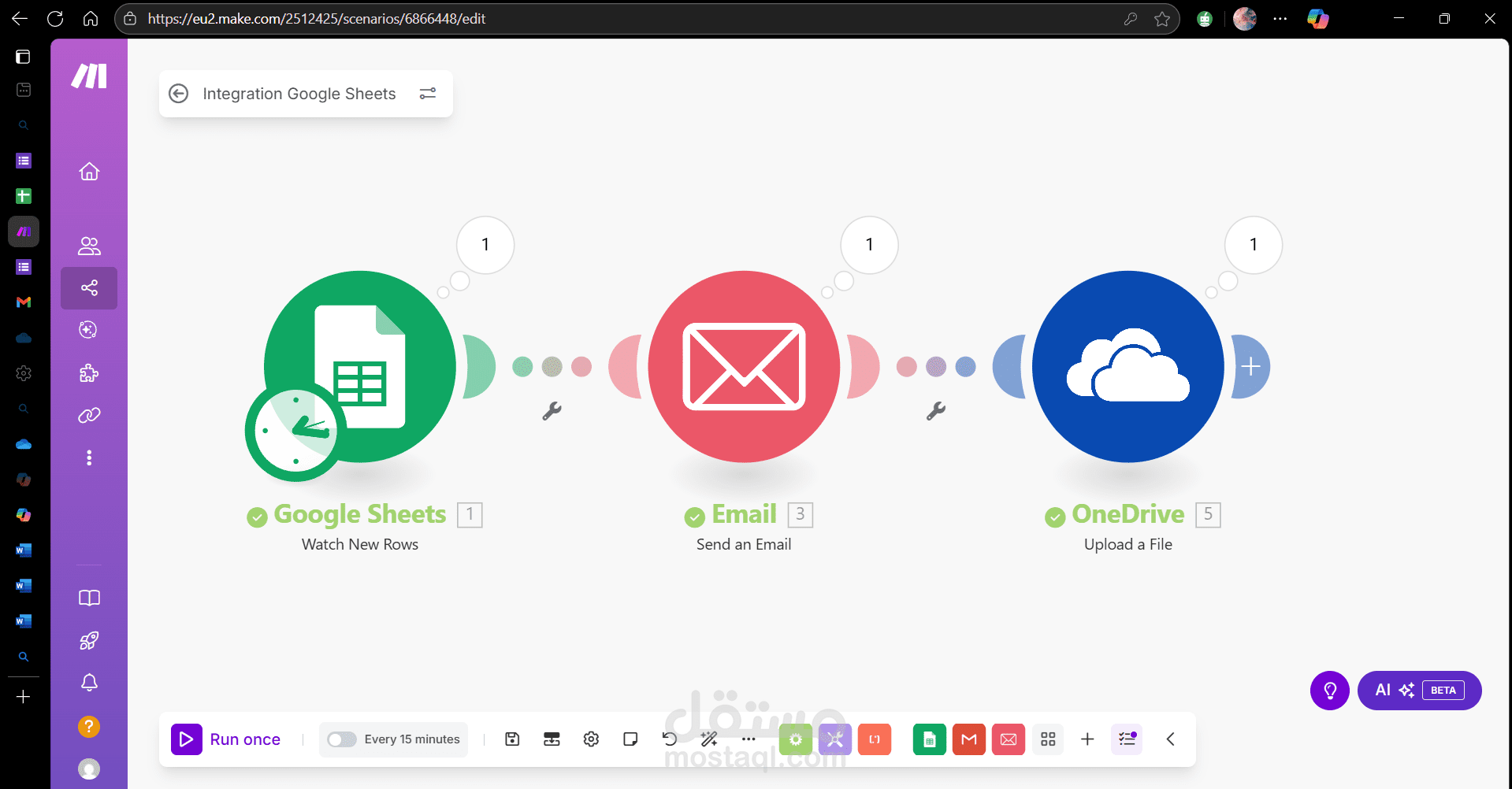
Task: Open the green Flow control gear tool
Action: [796, 739]
